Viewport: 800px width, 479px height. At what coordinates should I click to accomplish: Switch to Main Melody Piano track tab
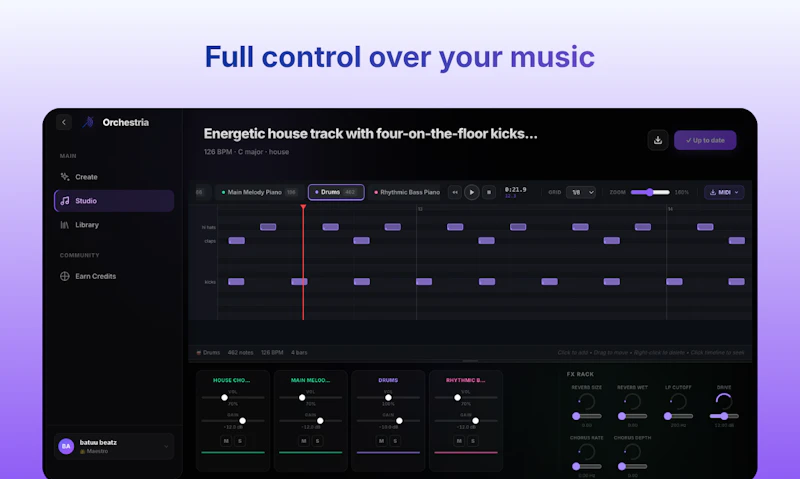tap(260, 192)
